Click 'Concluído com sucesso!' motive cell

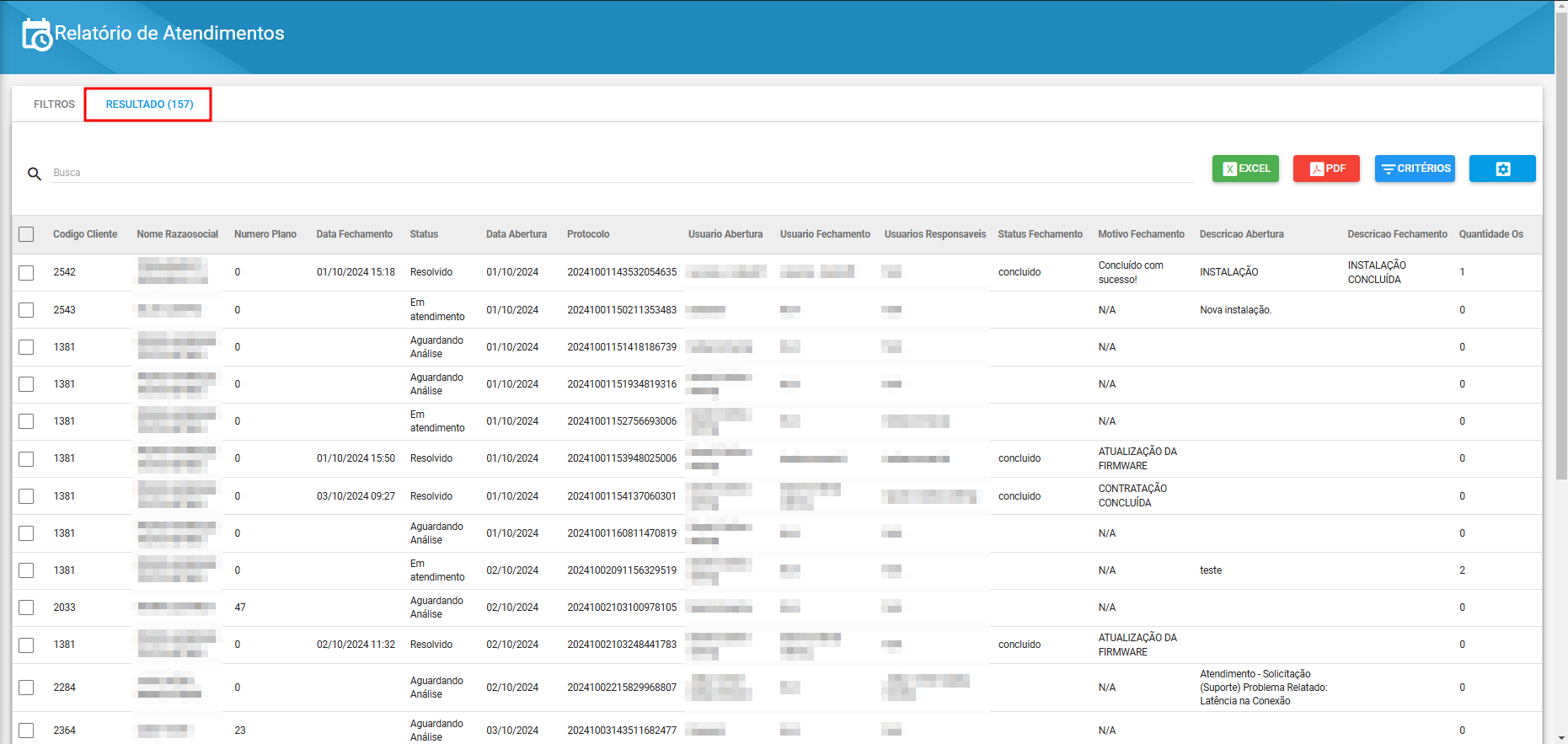pos(1131,272)
